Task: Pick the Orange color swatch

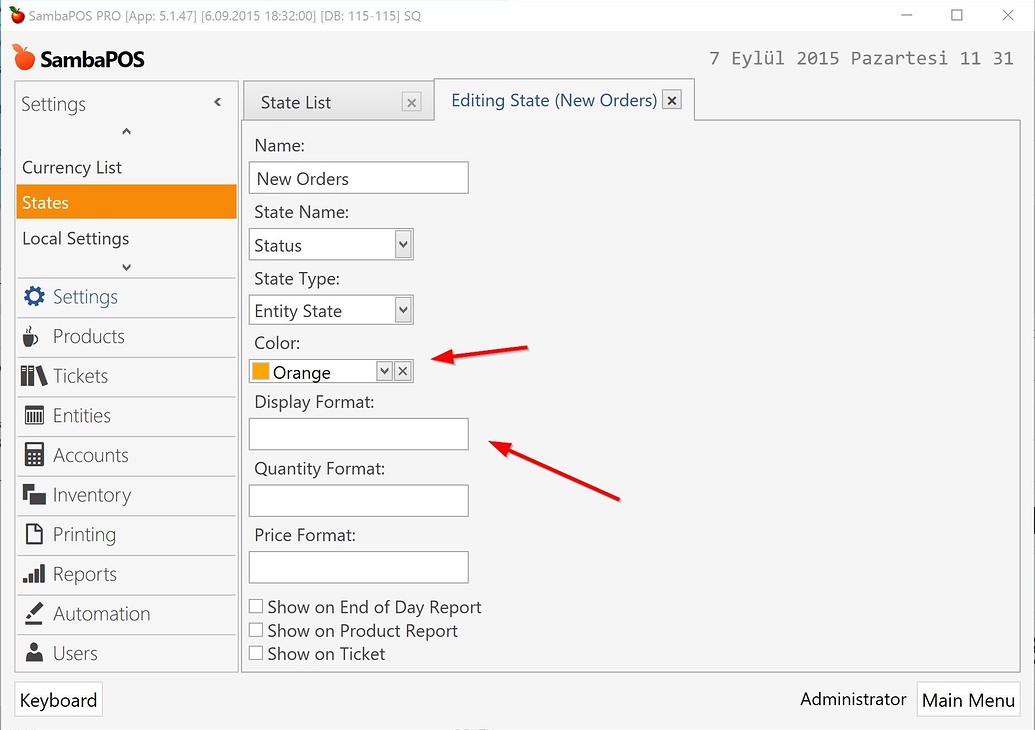Action: pos(260,370)
